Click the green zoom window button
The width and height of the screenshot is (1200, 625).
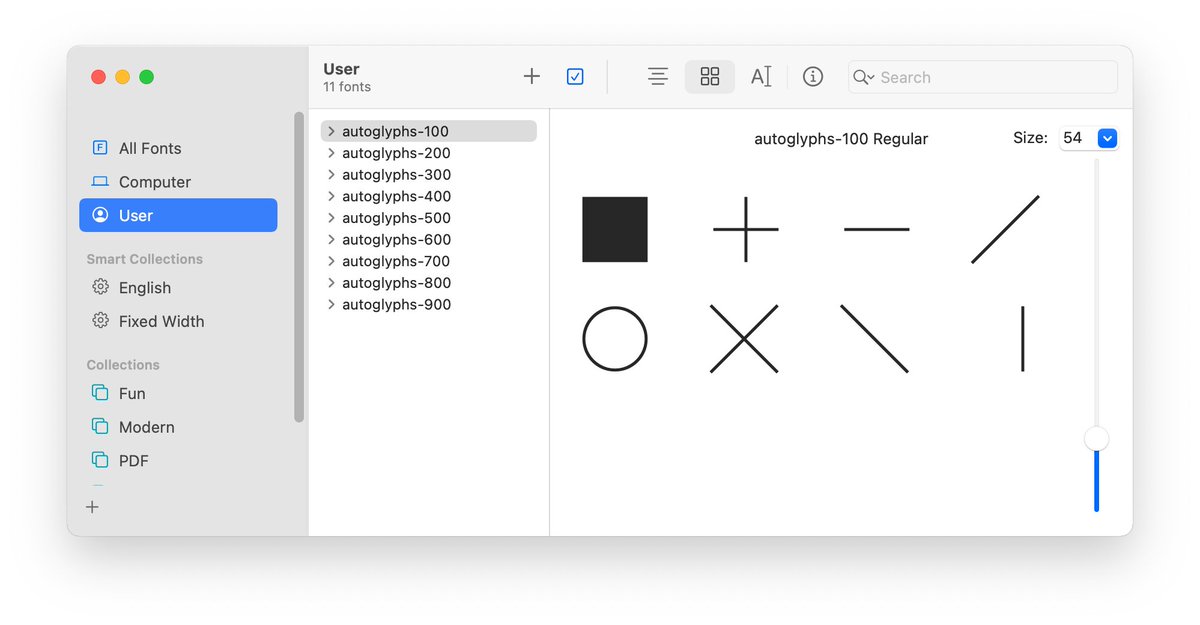tap(147, 77)
